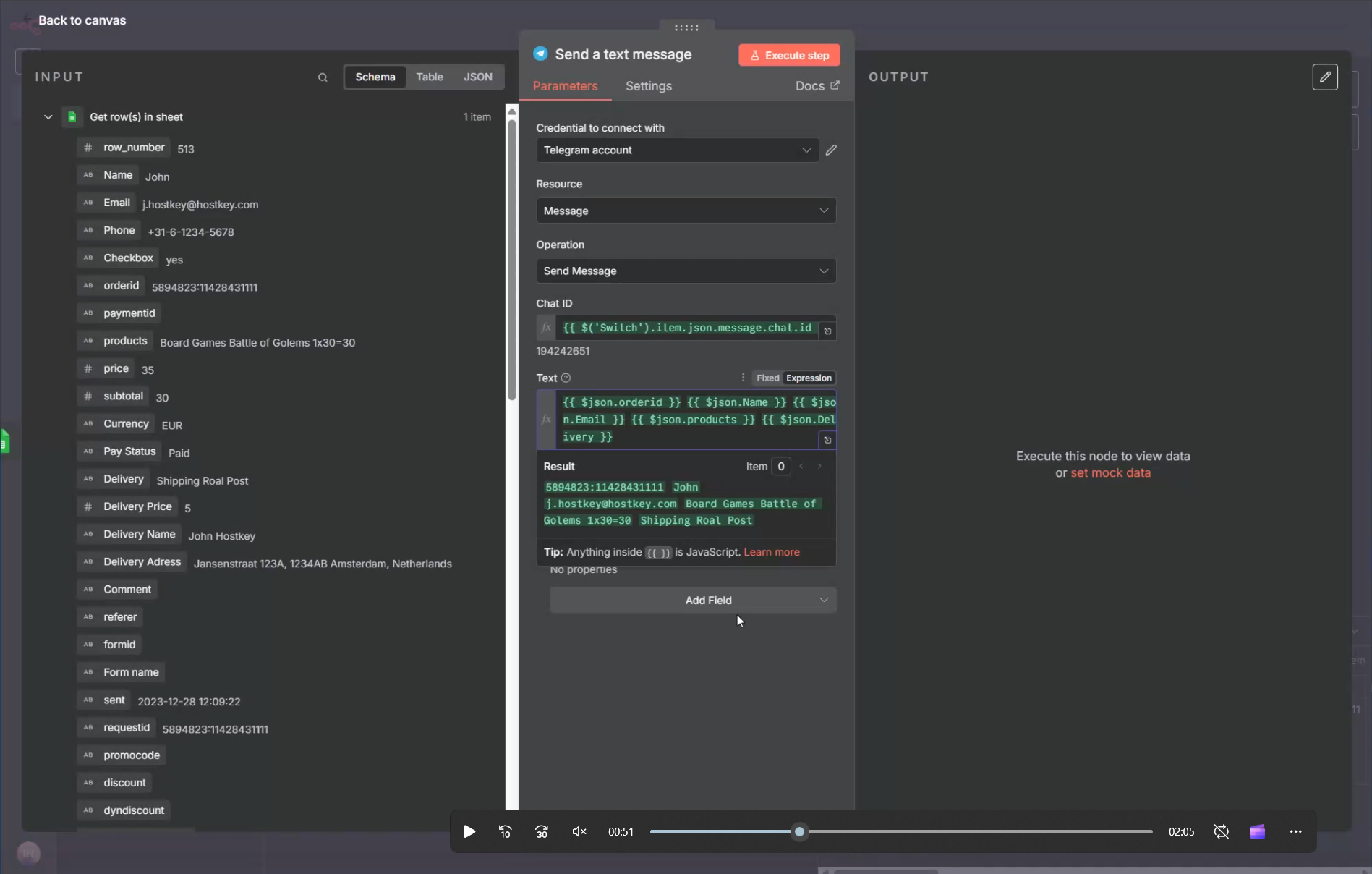Skip the video forward thirty seconds

[541, 831]
